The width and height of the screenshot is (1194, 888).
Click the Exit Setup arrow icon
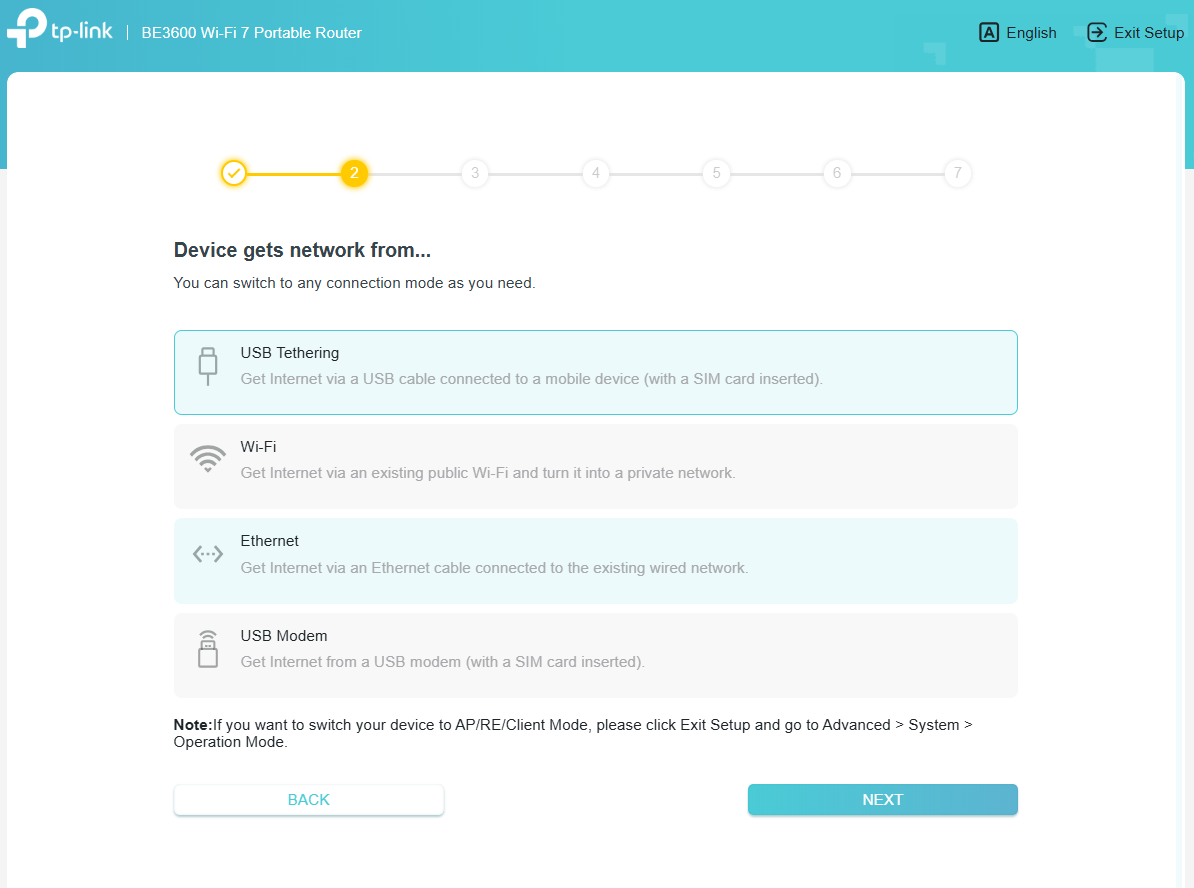(x=1097, y=32)
